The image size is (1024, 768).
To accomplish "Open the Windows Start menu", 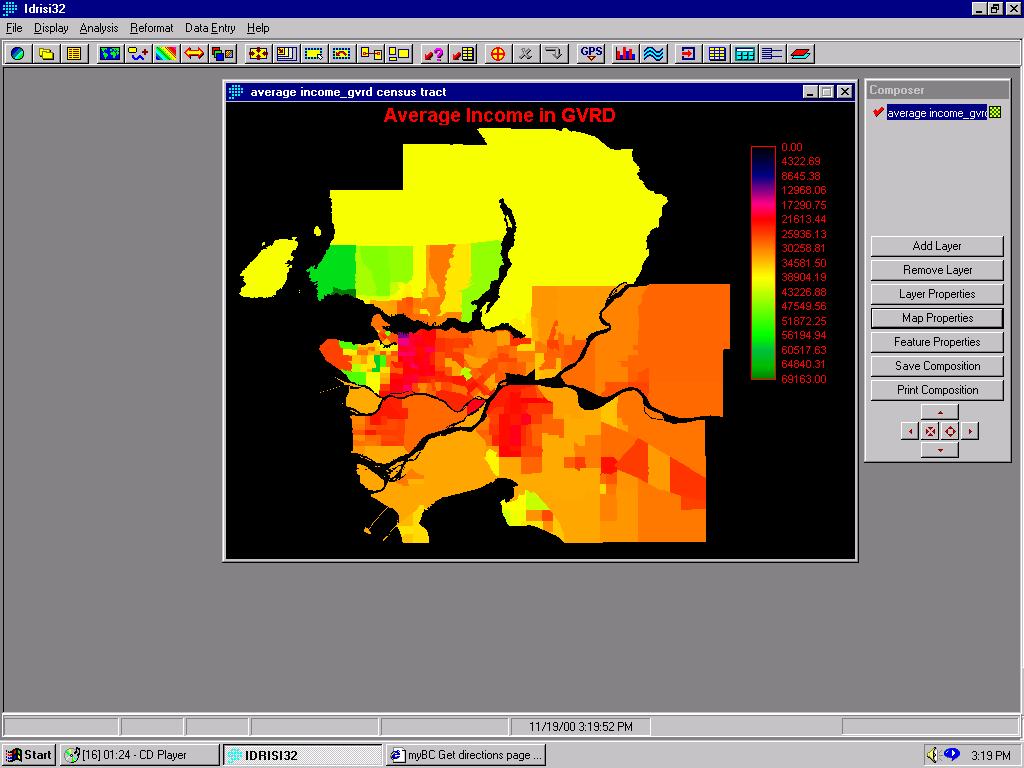I will pos(29,755).
